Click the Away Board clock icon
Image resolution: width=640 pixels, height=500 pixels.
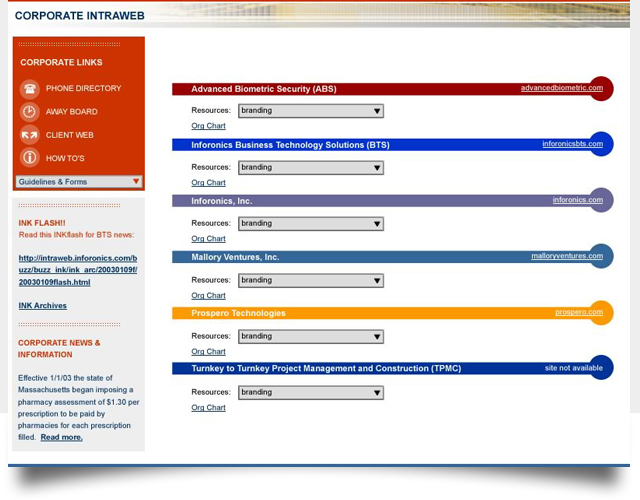pyautogui.click(x=29, y=111)
